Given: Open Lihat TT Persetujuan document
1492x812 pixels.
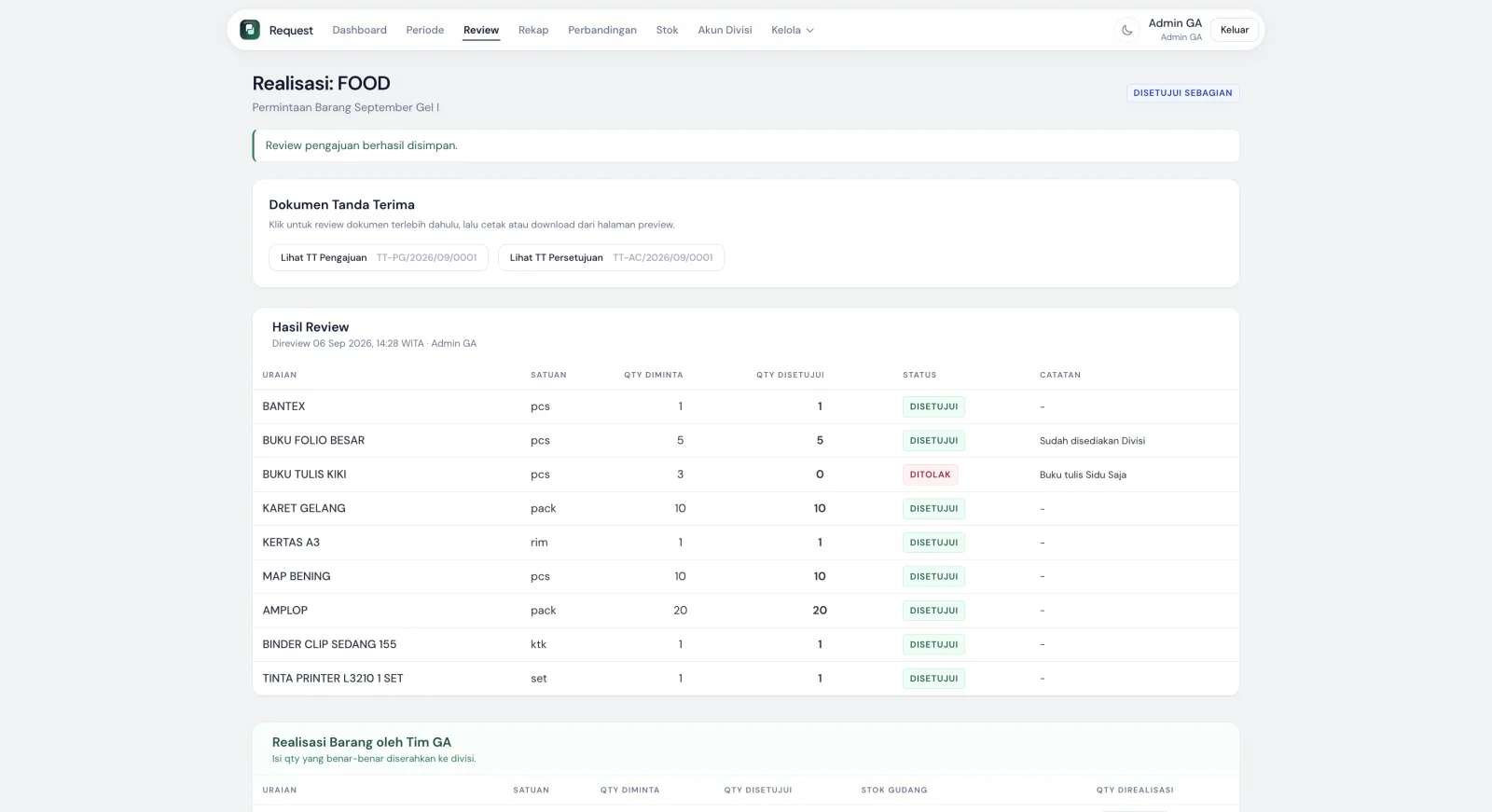Looking at the screenshot, I should pyautogui.click(x=611, y=257).
